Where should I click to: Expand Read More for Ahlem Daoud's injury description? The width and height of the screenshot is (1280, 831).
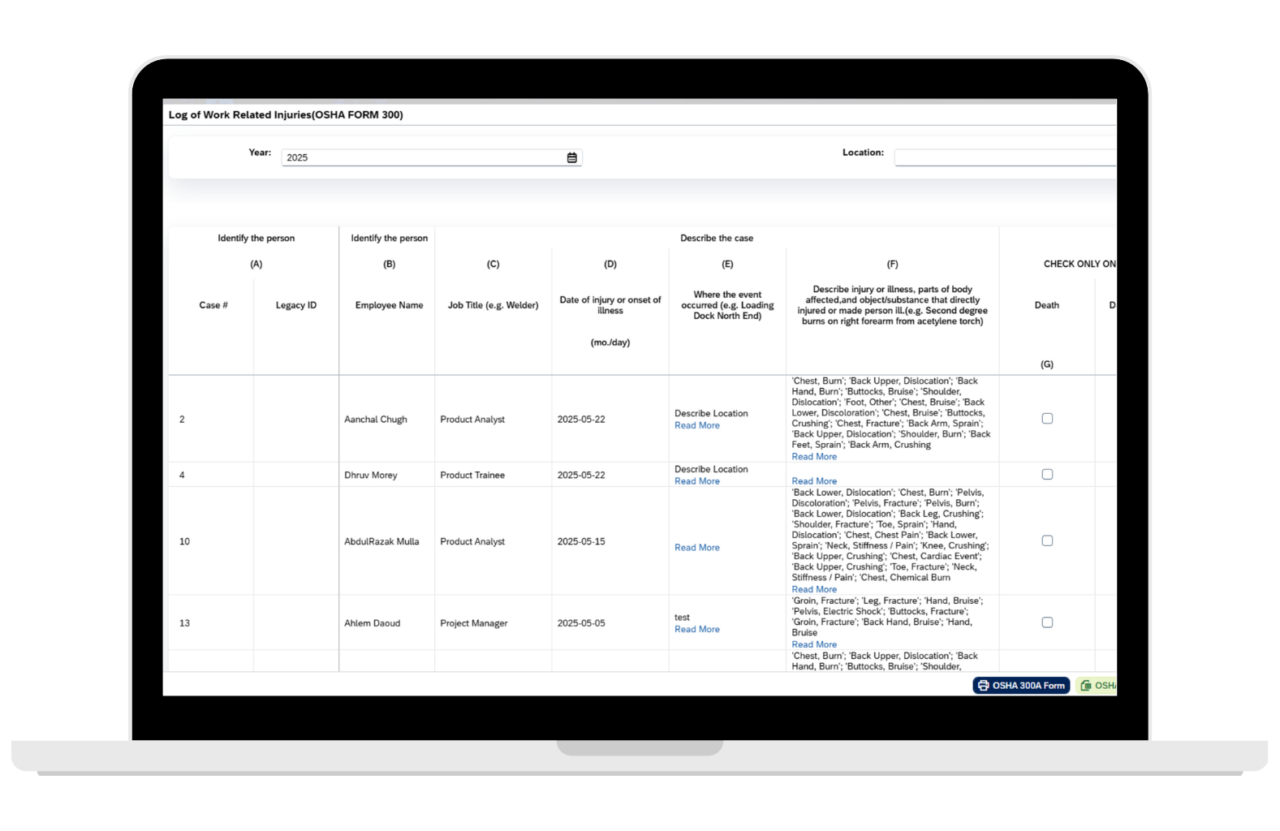[814, 645]
